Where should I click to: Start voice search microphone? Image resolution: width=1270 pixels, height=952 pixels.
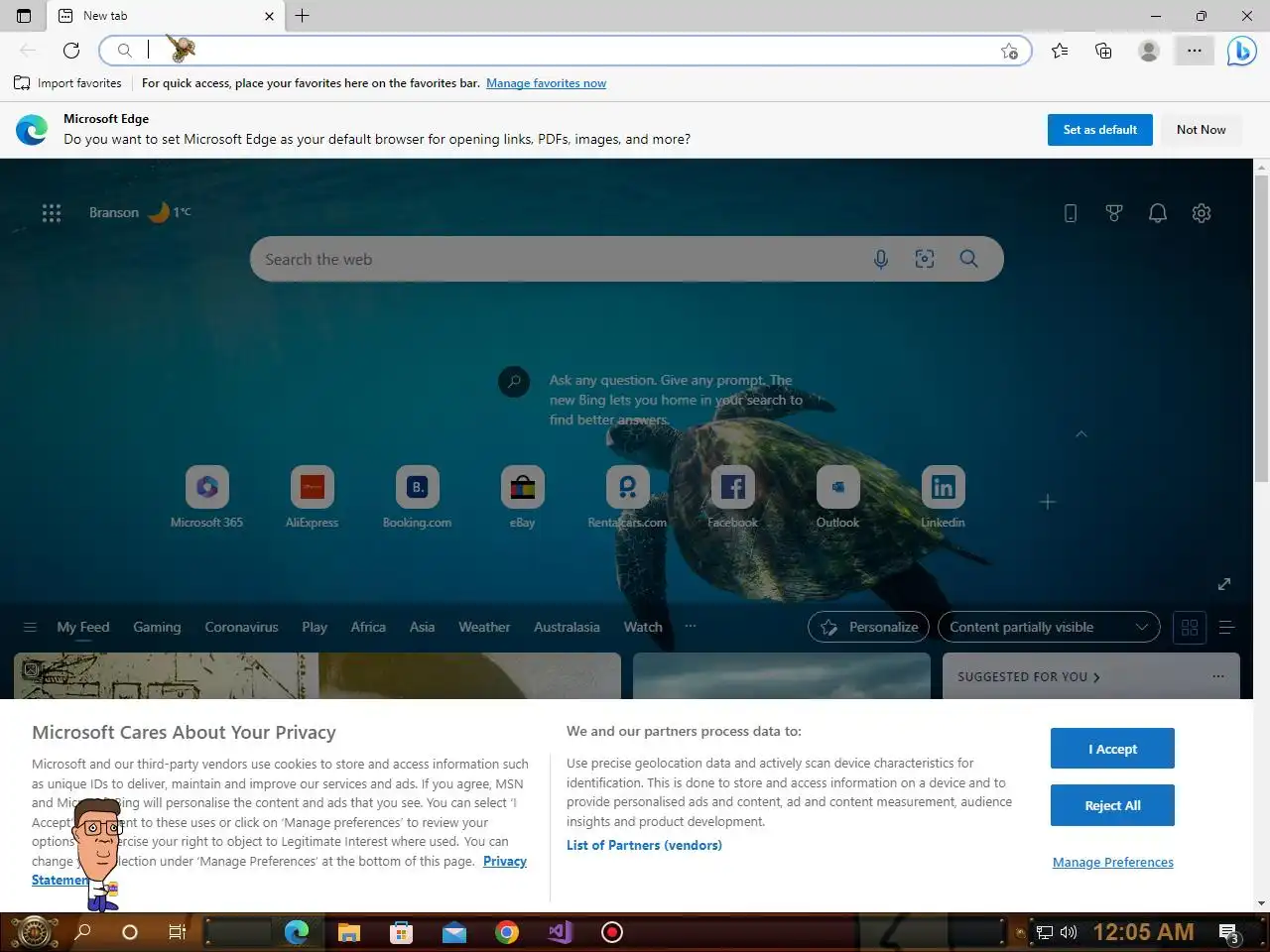(881, 259)
